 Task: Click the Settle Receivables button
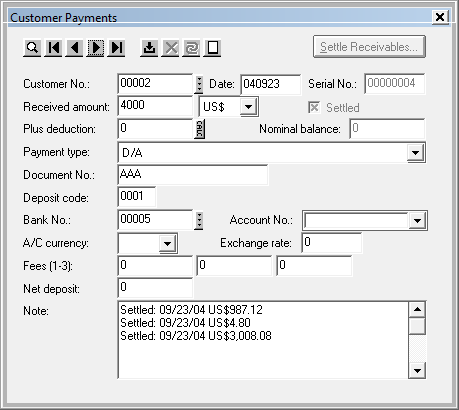(369, 47)
